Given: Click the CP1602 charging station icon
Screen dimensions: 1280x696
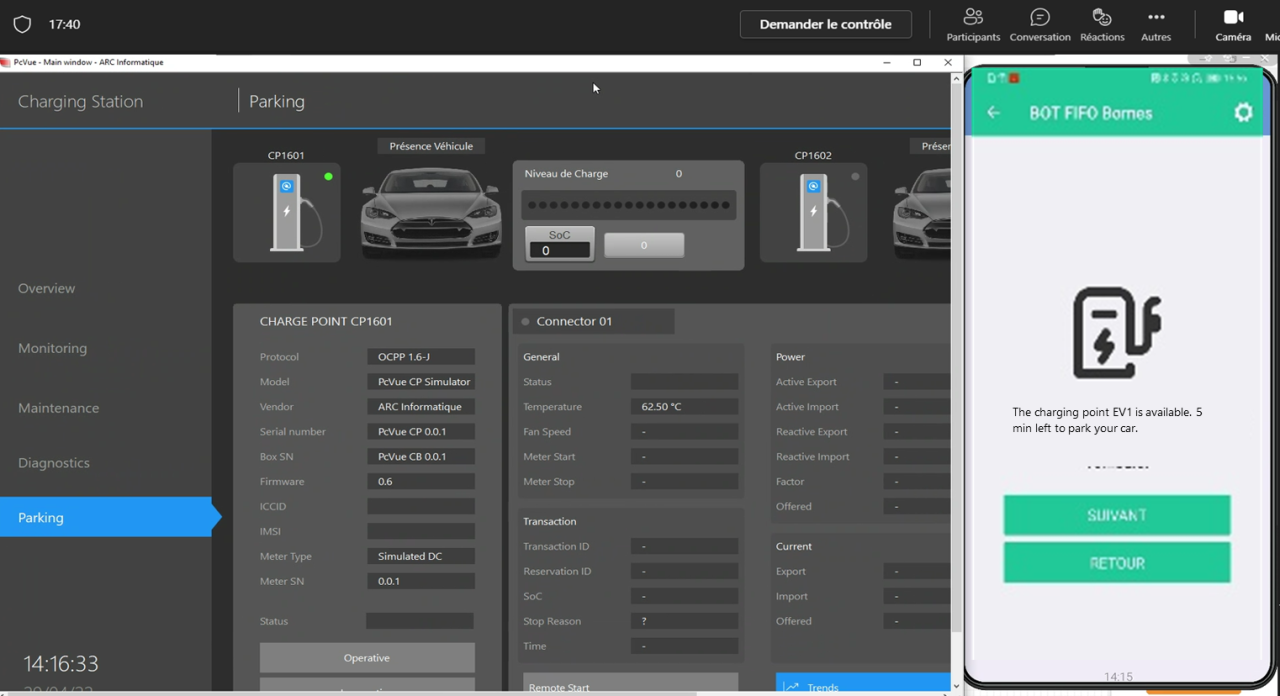Looking at the screenshot, I should pyautogui.click(x=813, y=212).
